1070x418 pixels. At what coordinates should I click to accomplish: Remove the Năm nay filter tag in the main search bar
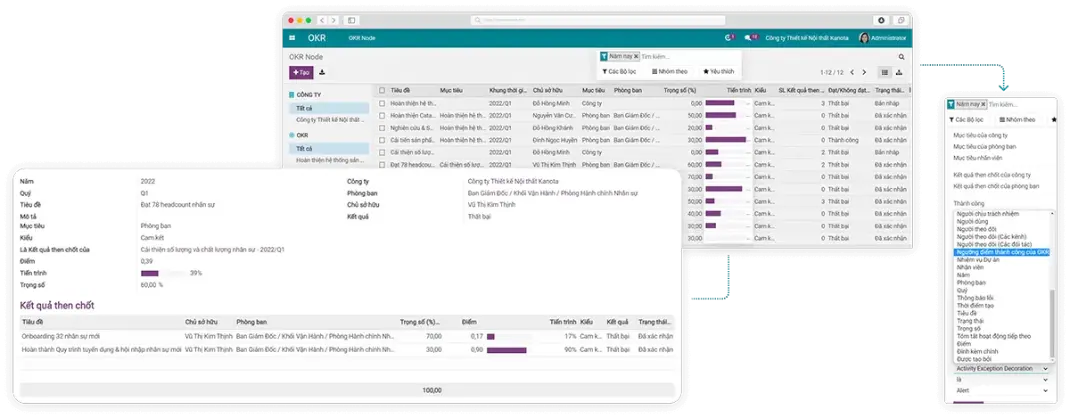(636, 57)
